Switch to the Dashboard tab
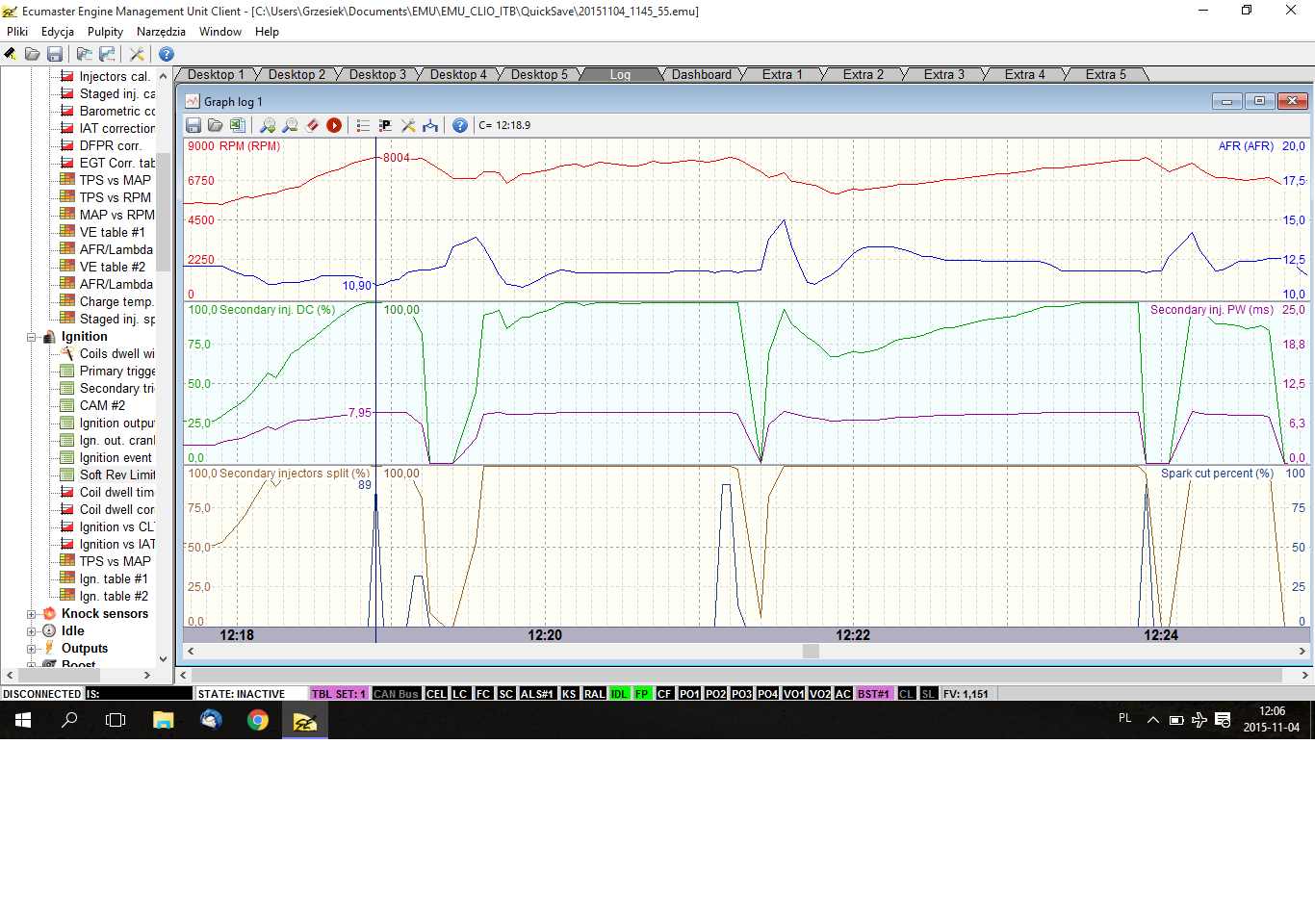Screen dimensions: 1315x924 click(701, 75)
